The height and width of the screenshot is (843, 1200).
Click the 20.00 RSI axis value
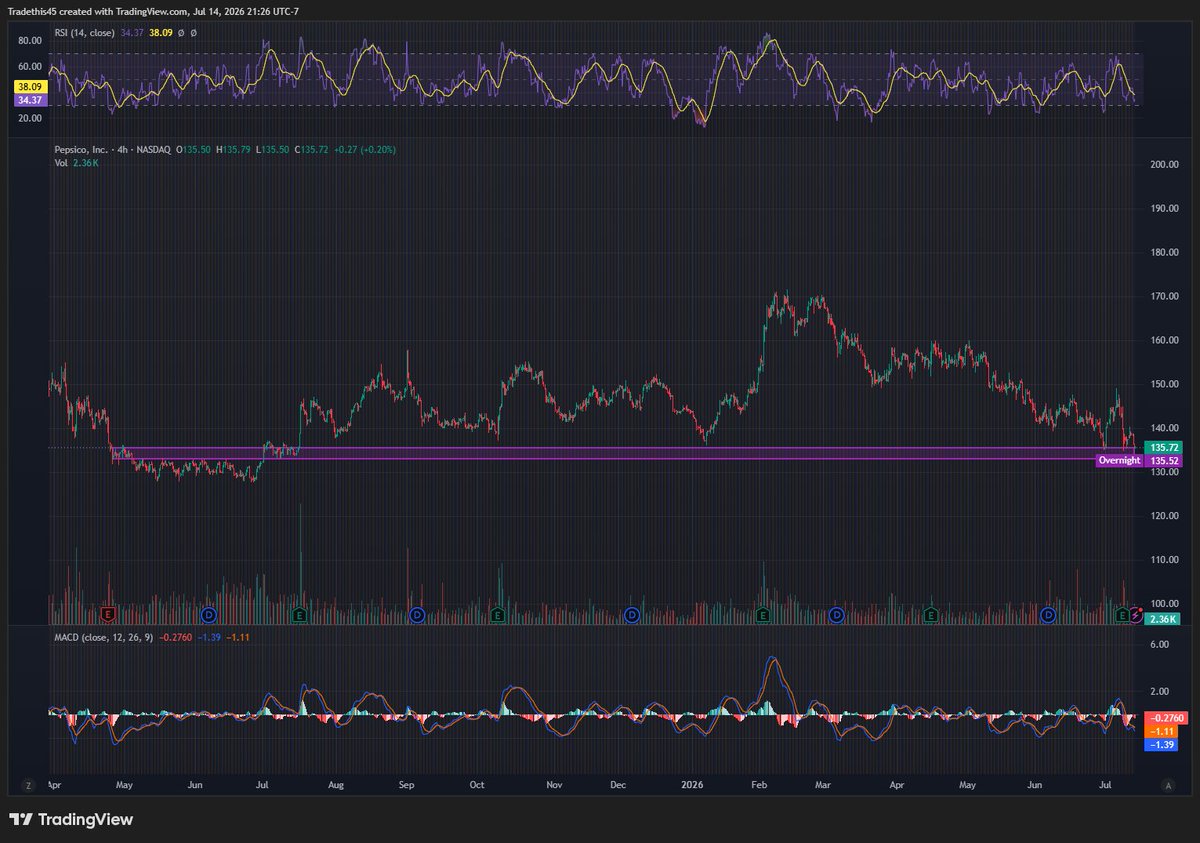[x=29, y=118]
